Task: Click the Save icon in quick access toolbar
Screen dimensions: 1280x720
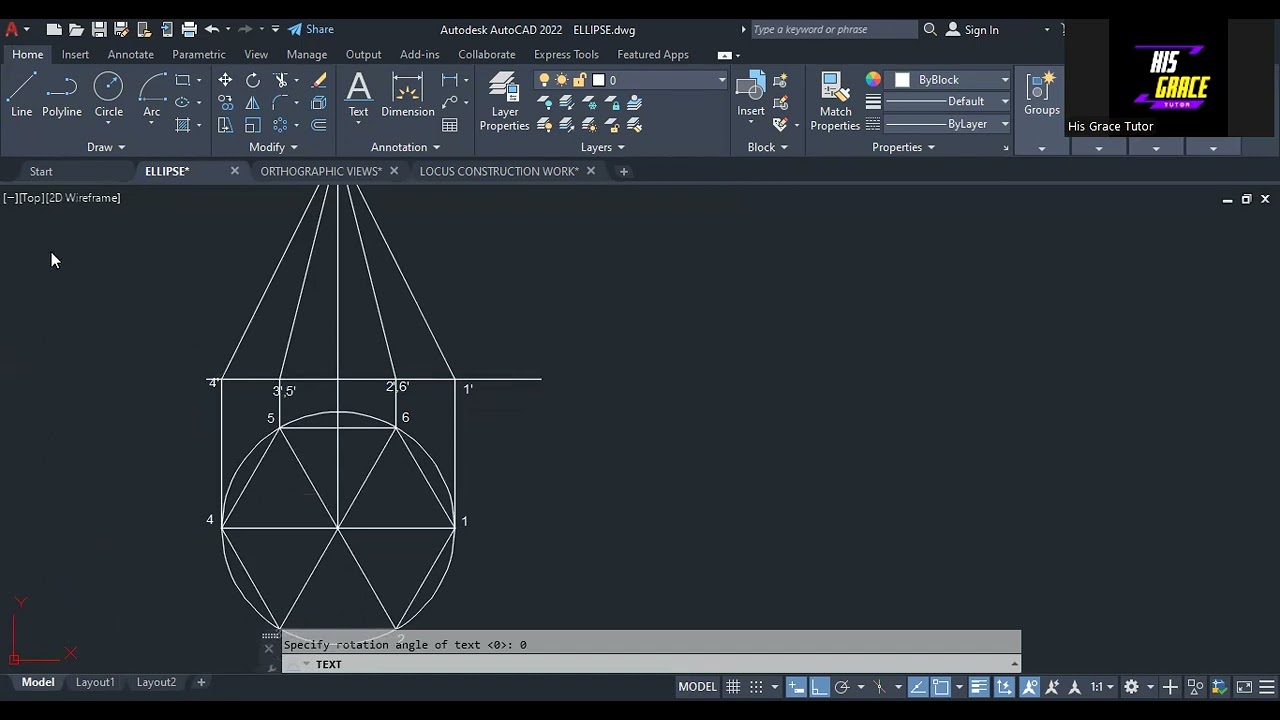Action: tap(99, 30)
